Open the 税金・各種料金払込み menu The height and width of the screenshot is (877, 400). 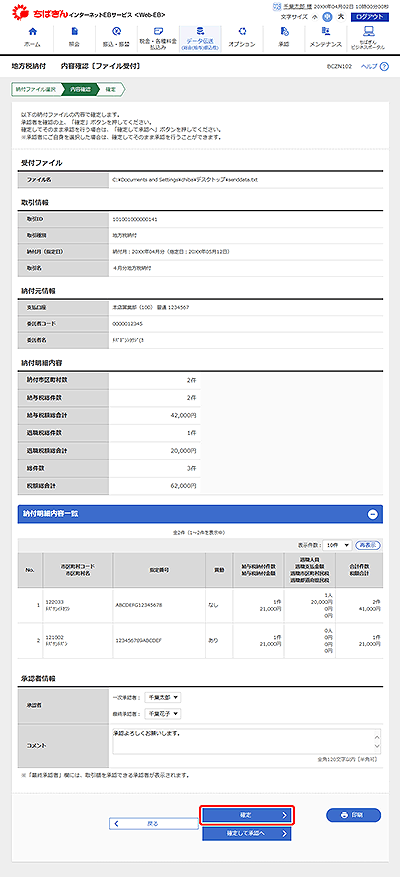158,38
